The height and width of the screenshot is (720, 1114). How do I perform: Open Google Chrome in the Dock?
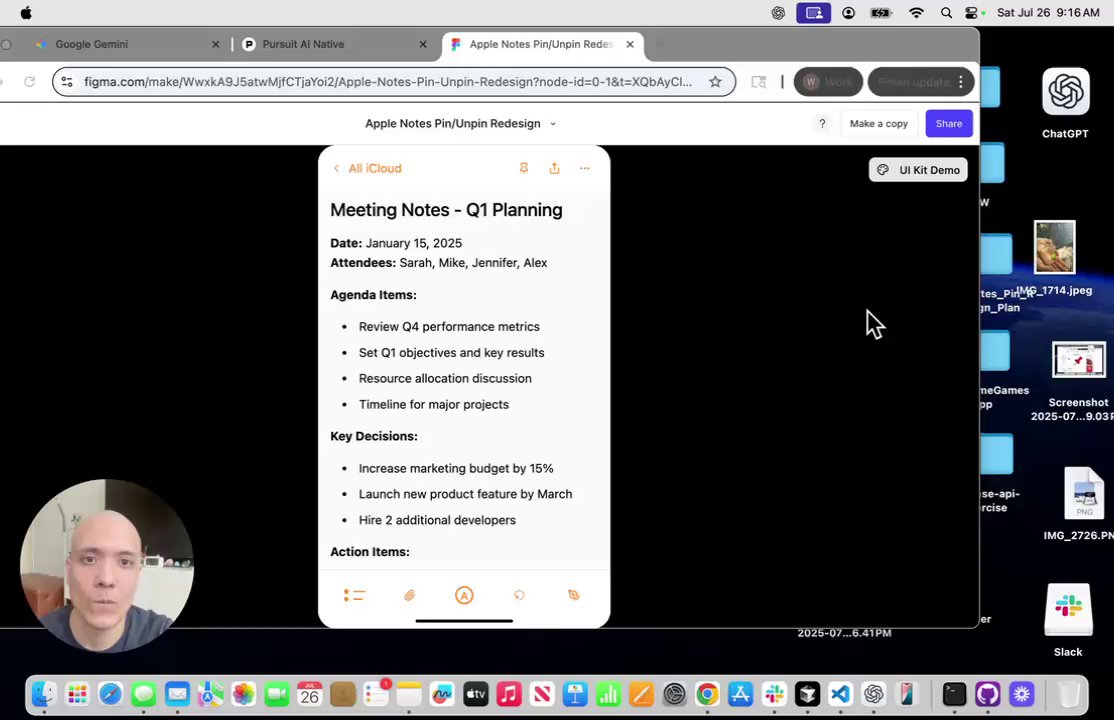707,694
